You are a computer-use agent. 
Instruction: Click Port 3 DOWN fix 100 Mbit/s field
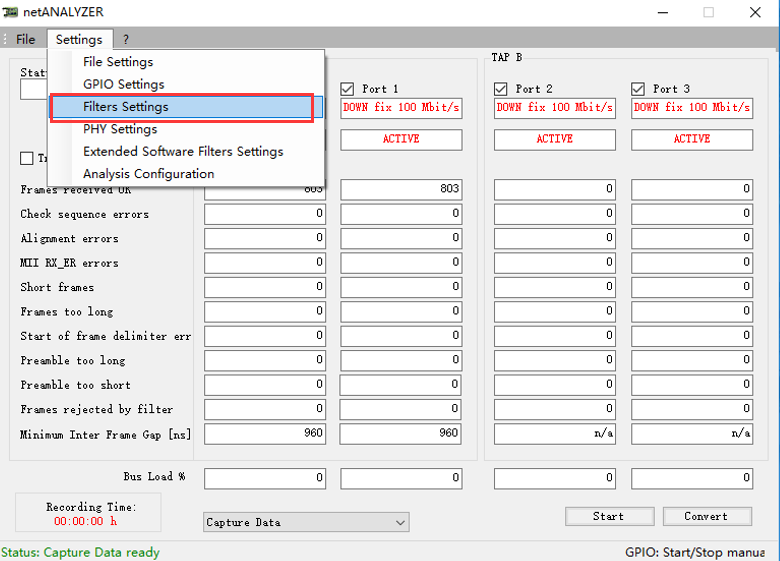click(692, 108)
